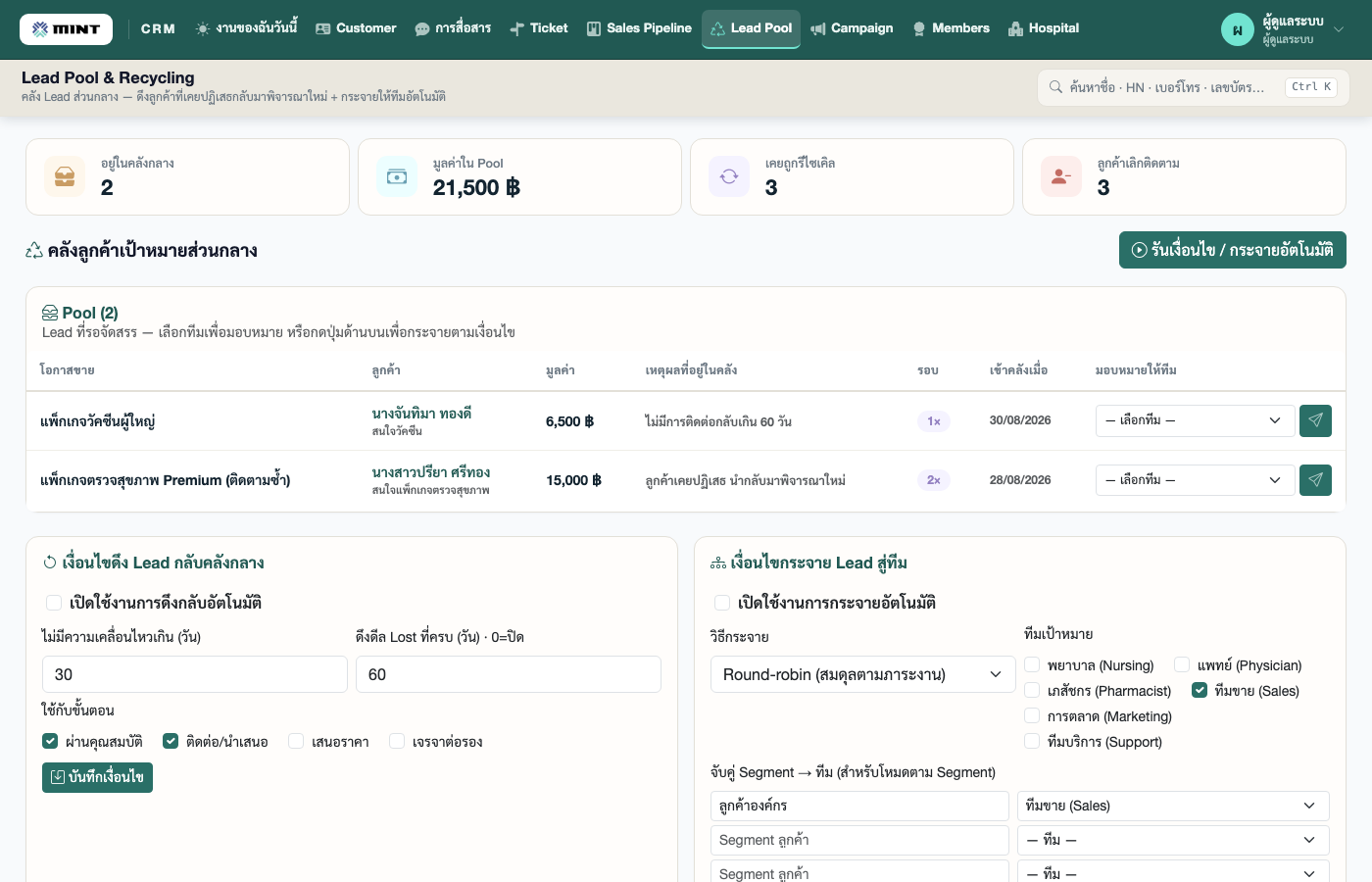Click the เงื่อนไขกระจาย Lead สู่ทีม hierarchy icon
1372x882 pixels.
718,563
